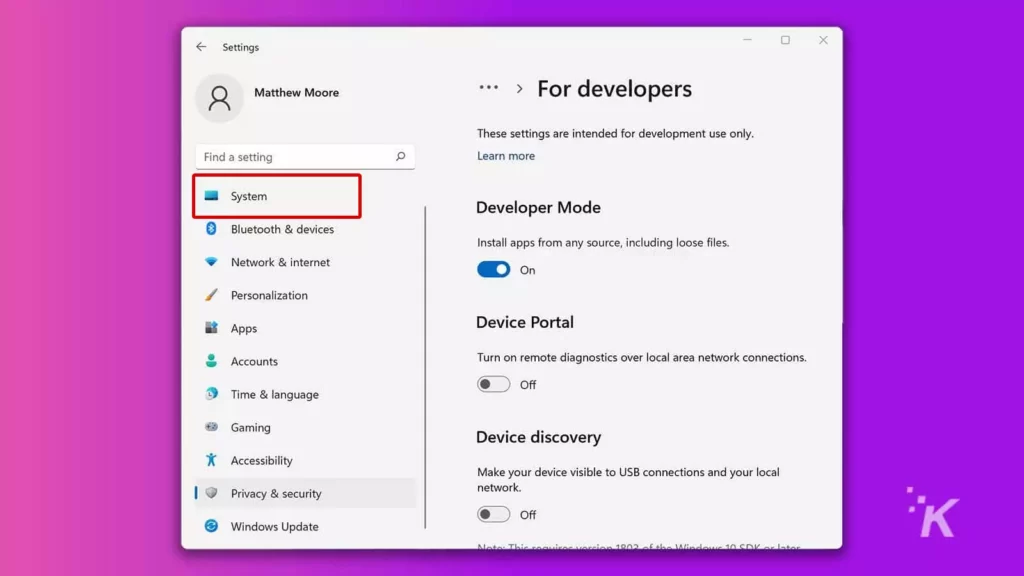Click the For developers page title

(x=614, y=89)
